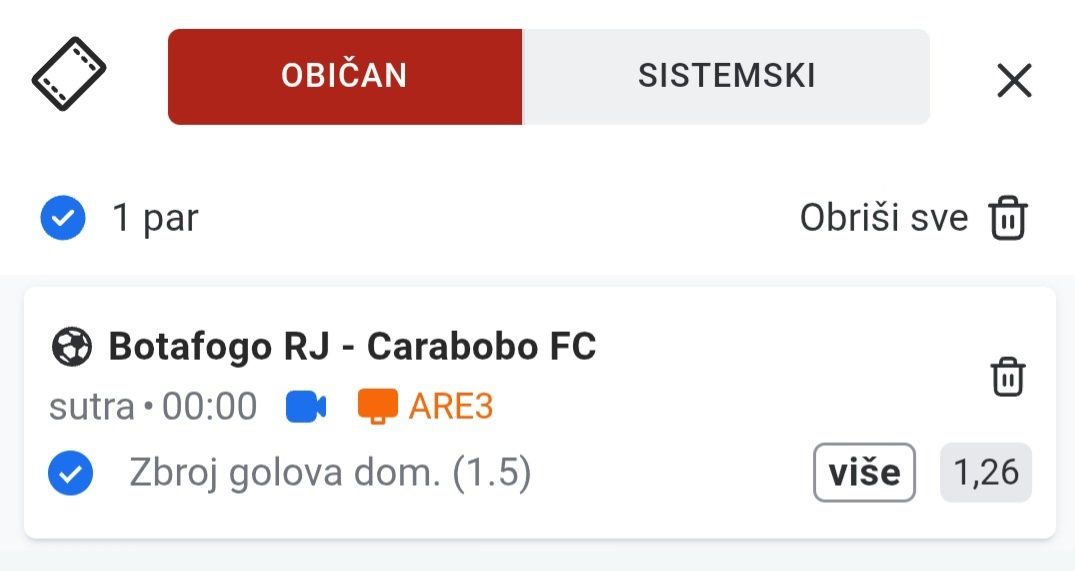Remove Botafogo match using its trash icon
The height and width of the screenshot is (571, 1075).
(1008, 376)
